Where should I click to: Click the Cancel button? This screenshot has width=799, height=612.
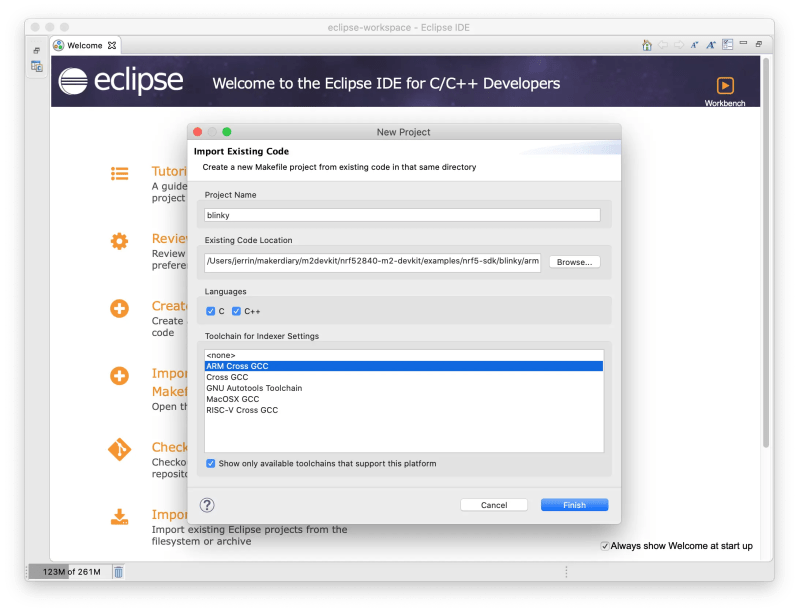494,505
